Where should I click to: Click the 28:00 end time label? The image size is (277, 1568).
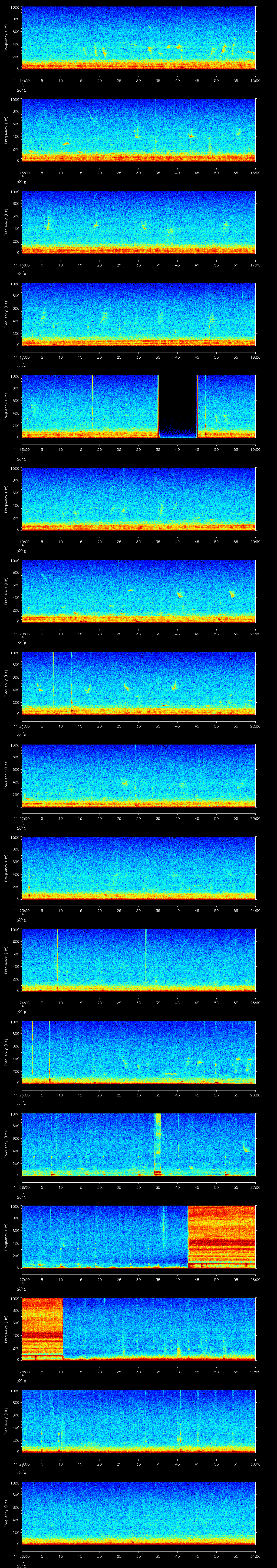click(255, 1279)
